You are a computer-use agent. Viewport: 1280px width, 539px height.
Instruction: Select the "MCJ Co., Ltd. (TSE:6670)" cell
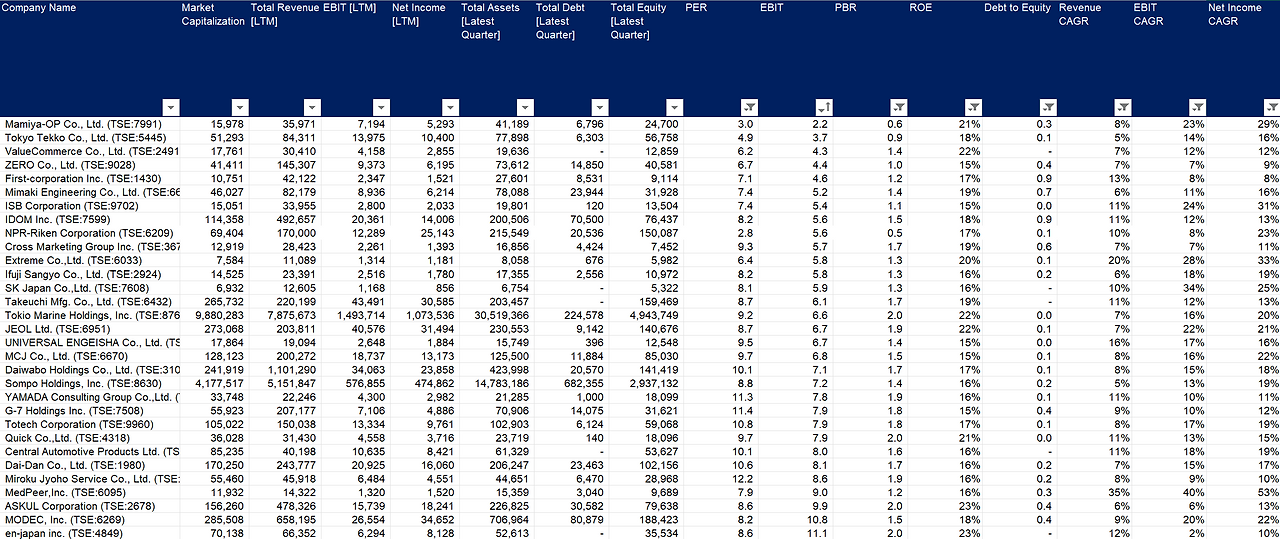(90, 355)
